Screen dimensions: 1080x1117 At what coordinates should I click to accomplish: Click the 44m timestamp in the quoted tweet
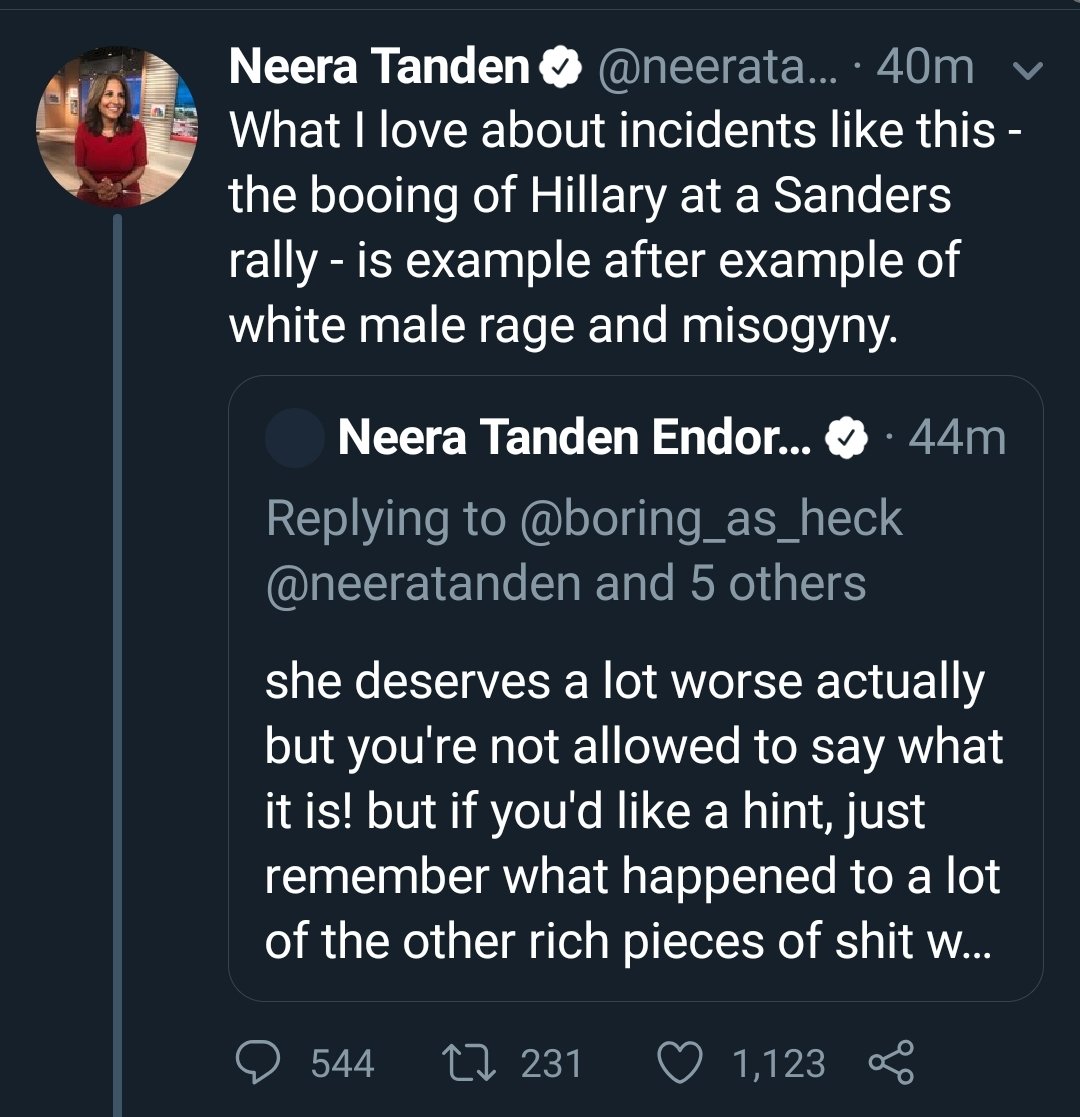[x=957, y=438]
